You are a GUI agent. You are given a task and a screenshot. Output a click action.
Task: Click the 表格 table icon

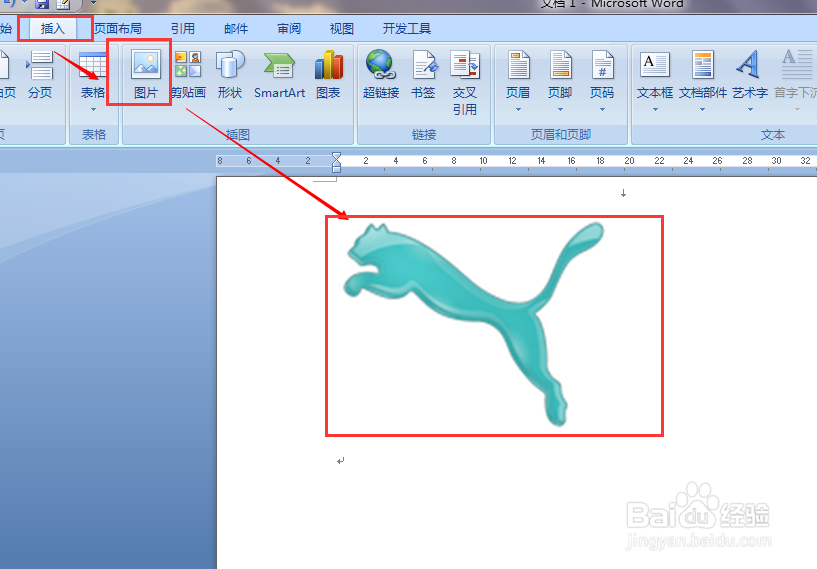(93, 65)
